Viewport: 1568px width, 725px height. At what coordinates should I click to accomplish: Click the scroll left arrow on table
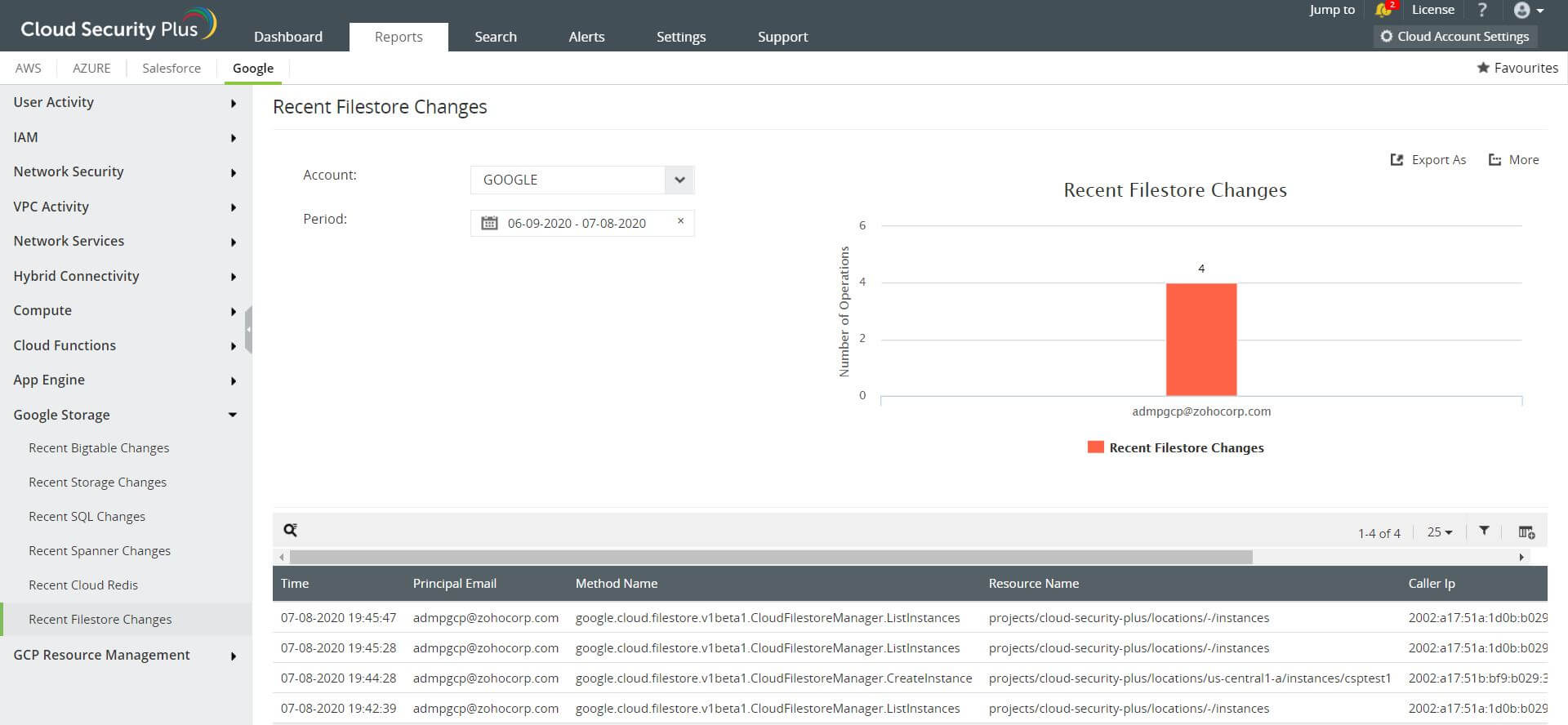coord(282,557)
